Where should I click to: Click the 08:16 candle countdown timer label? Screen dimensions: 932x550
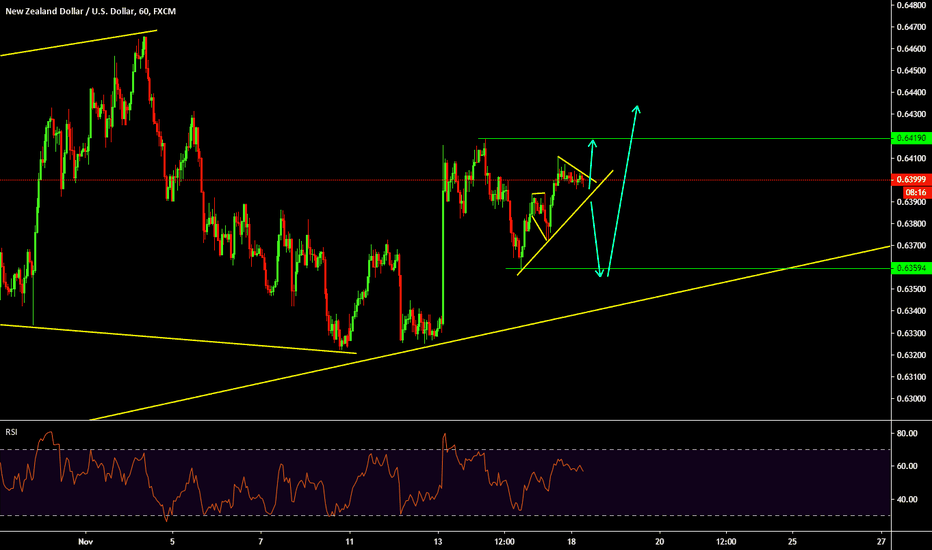tap(910, 191)
